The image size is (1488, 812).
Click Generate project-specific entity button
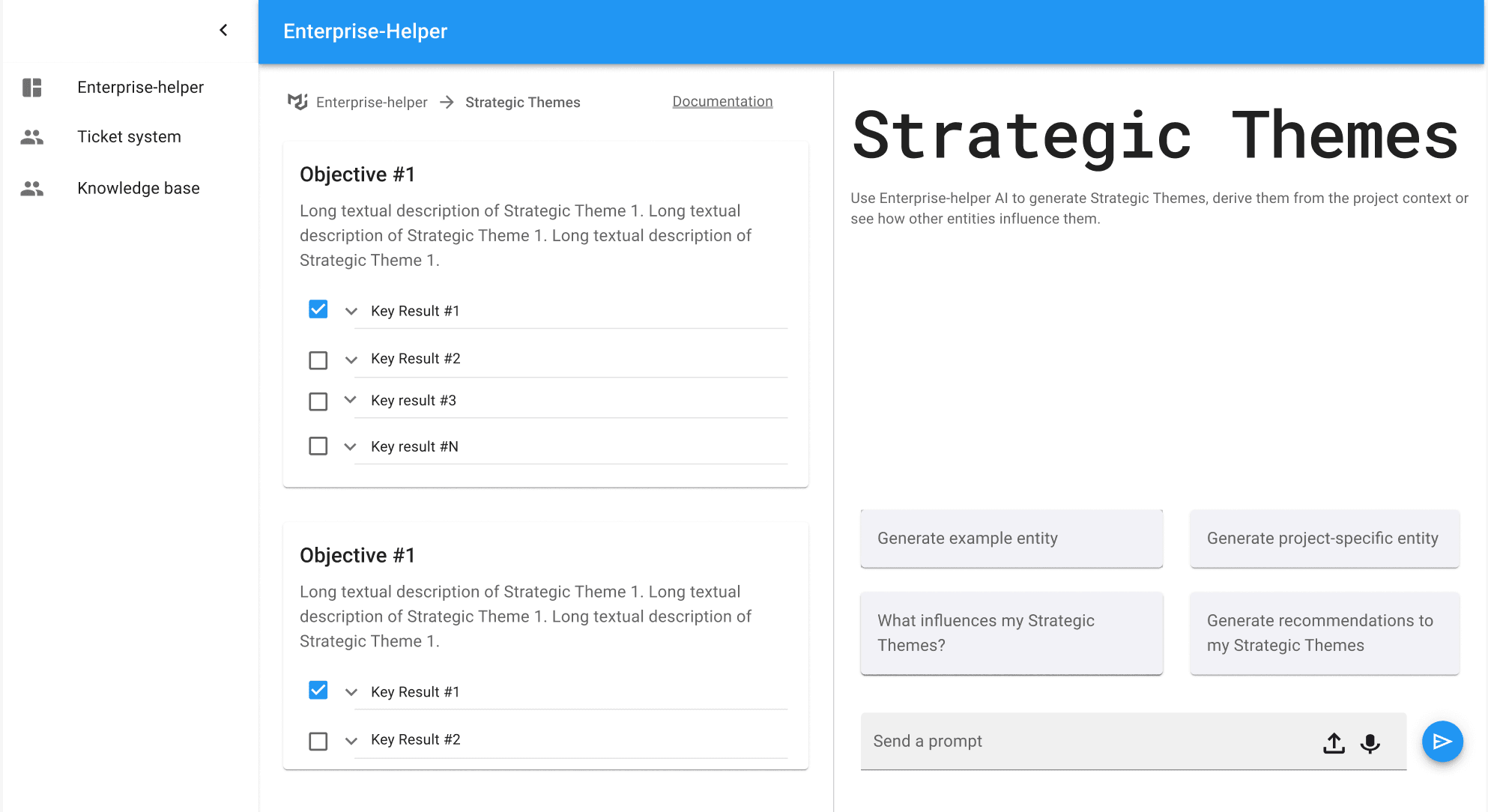(x=1324, y=539)
